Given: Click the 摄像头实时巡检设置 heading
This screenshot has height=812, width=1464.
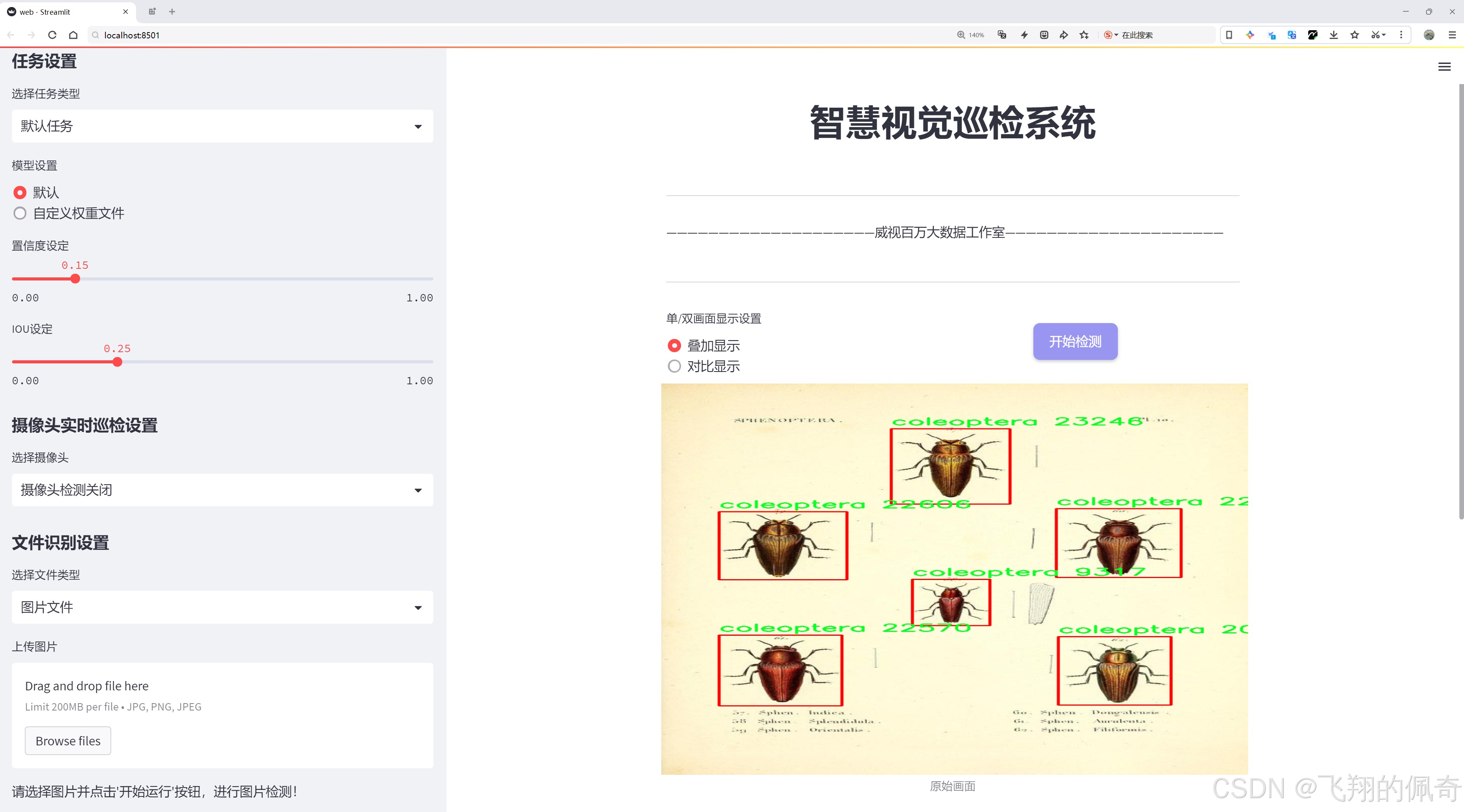Looking at the screenshot, I should [x=84, y=425].
